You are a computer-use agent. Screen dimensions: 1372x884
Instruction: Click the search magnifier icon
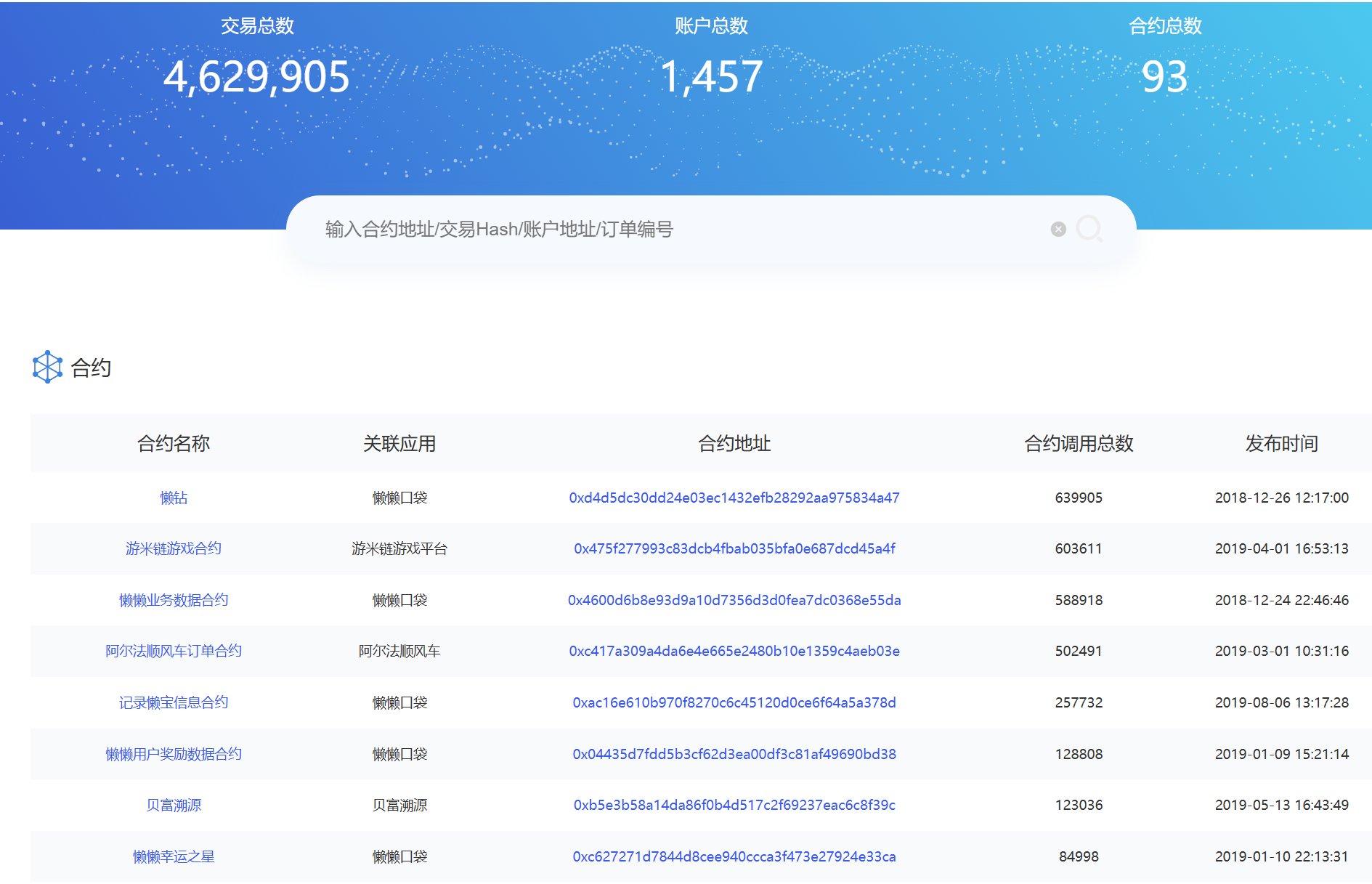tap(1089, 229)
